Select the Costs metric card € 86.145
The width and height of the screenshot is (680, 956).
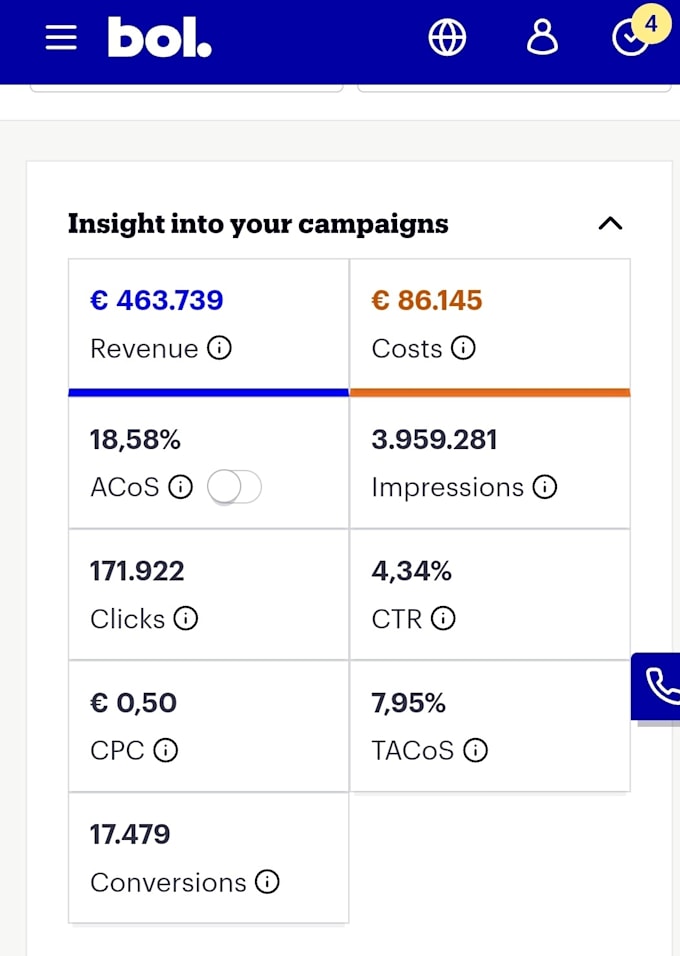coord(490,327)
